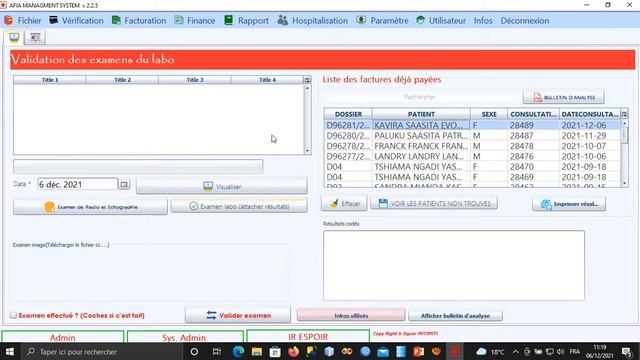Select the first monitor icon tab
This screenshot has height=360, width=640.
click(x=14, y=38)
